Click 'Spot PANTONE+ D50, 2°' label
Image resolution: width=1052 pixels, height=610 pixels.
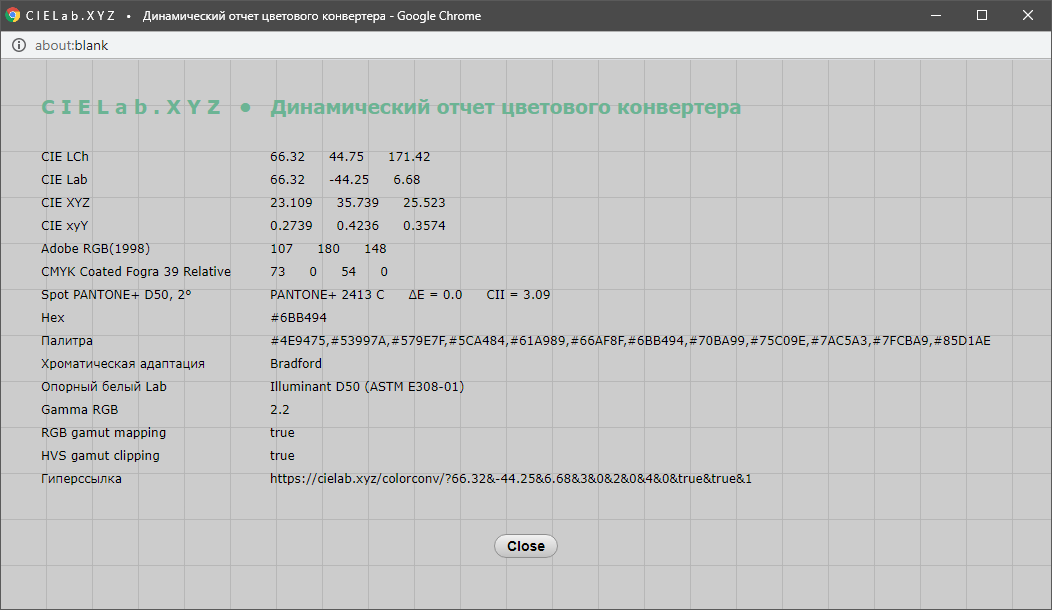116,295
